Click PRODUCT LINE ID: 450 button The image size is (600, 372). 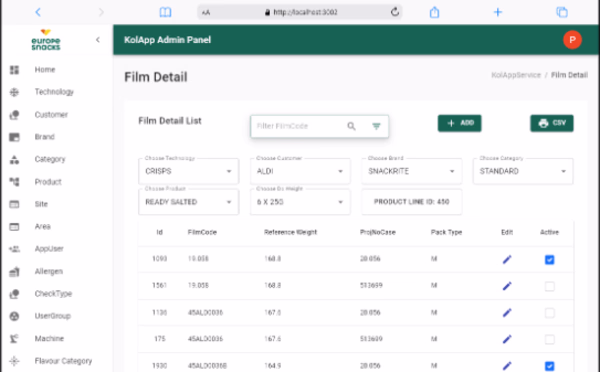[412, 202]
